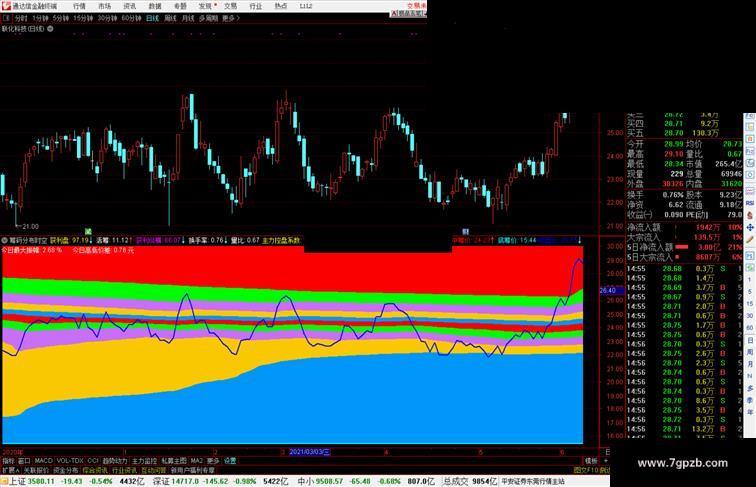This screenshot has height=487, width=756.
Task: Expand the 扩展 panel toggle
Action: tap(11, 470)
